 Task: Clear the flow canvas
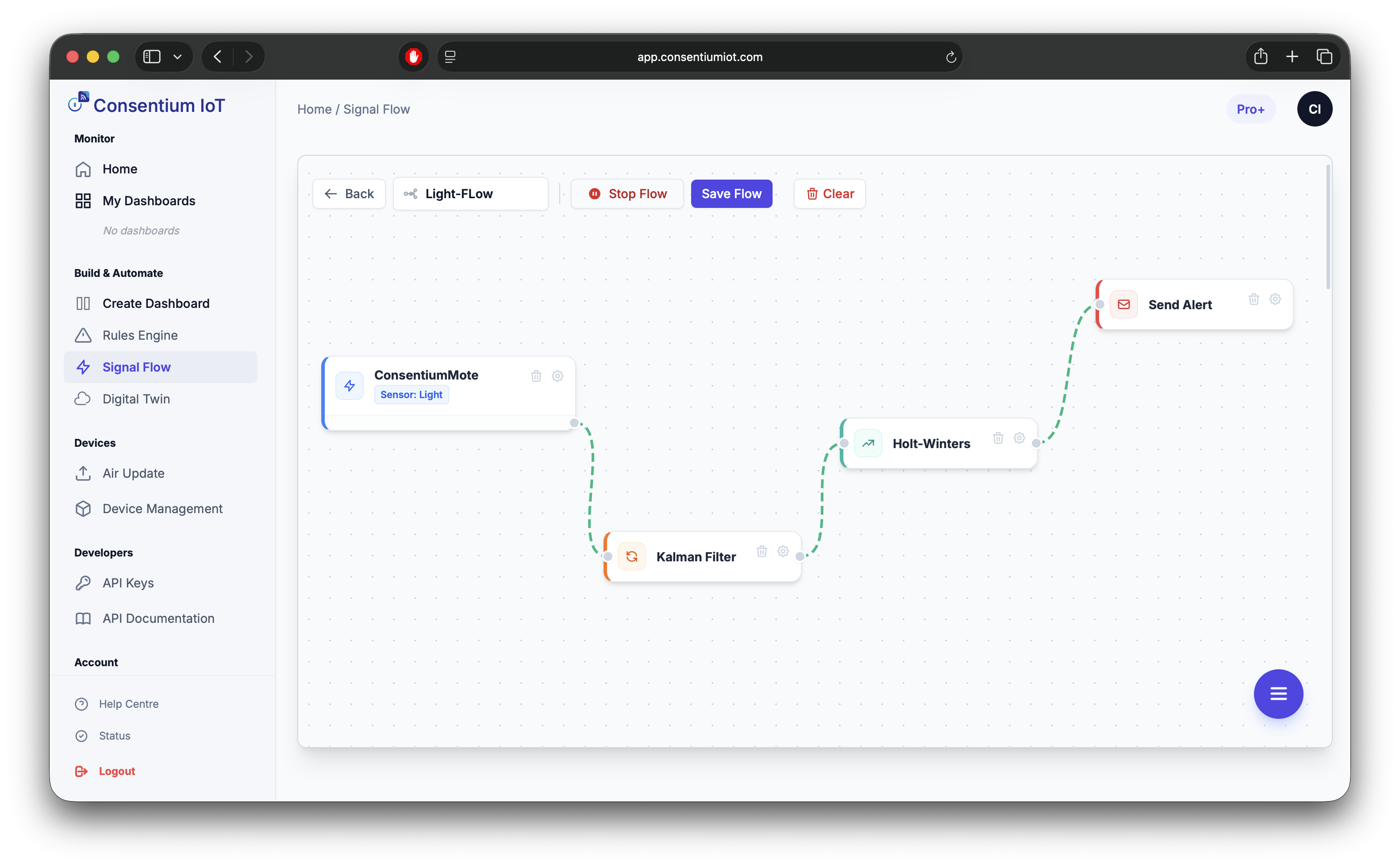(829, 194)
